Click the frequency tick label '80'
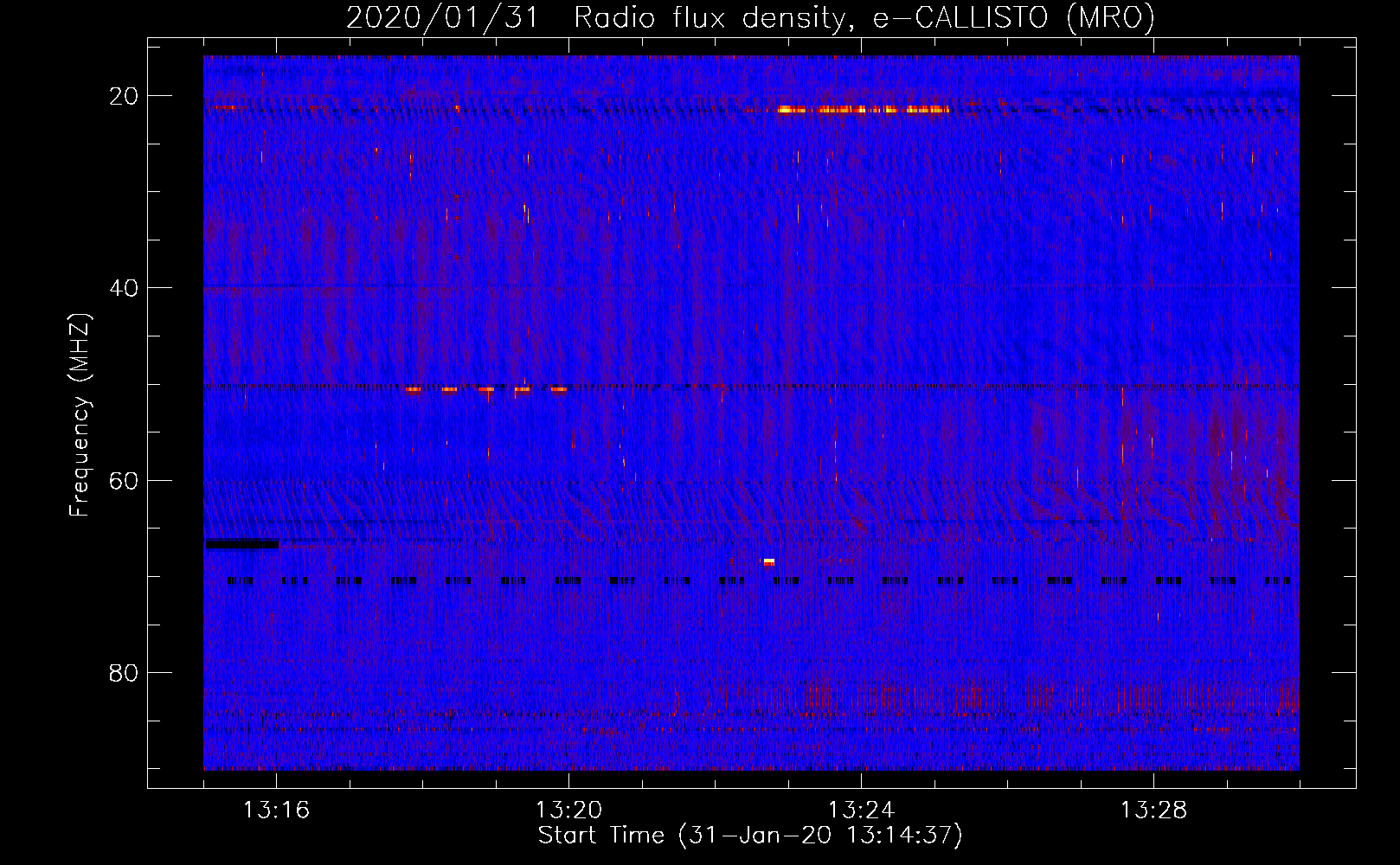 [x=124, y=673]
